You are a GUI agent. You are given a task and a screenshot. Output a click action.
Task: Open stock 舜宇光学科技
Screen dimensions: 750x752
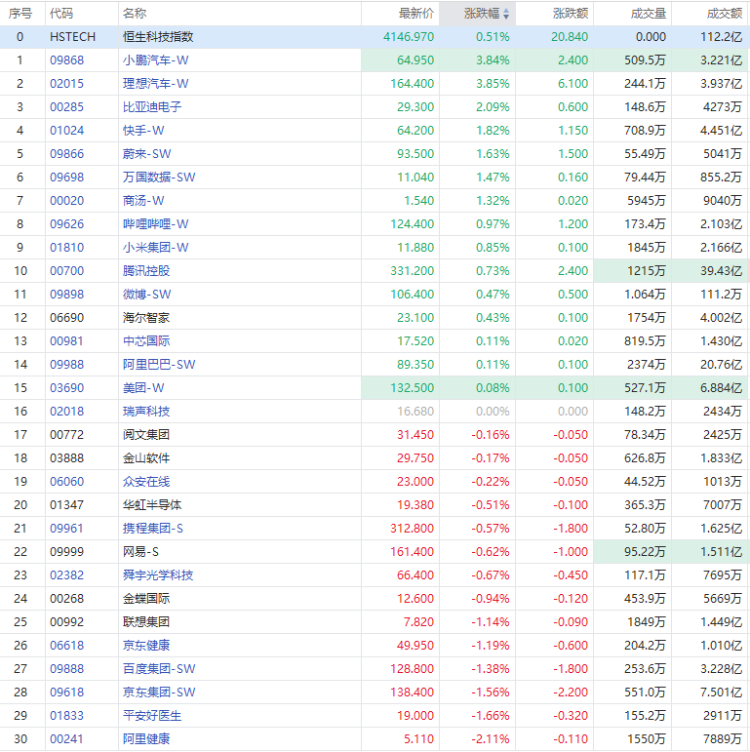tap(158, 575)
